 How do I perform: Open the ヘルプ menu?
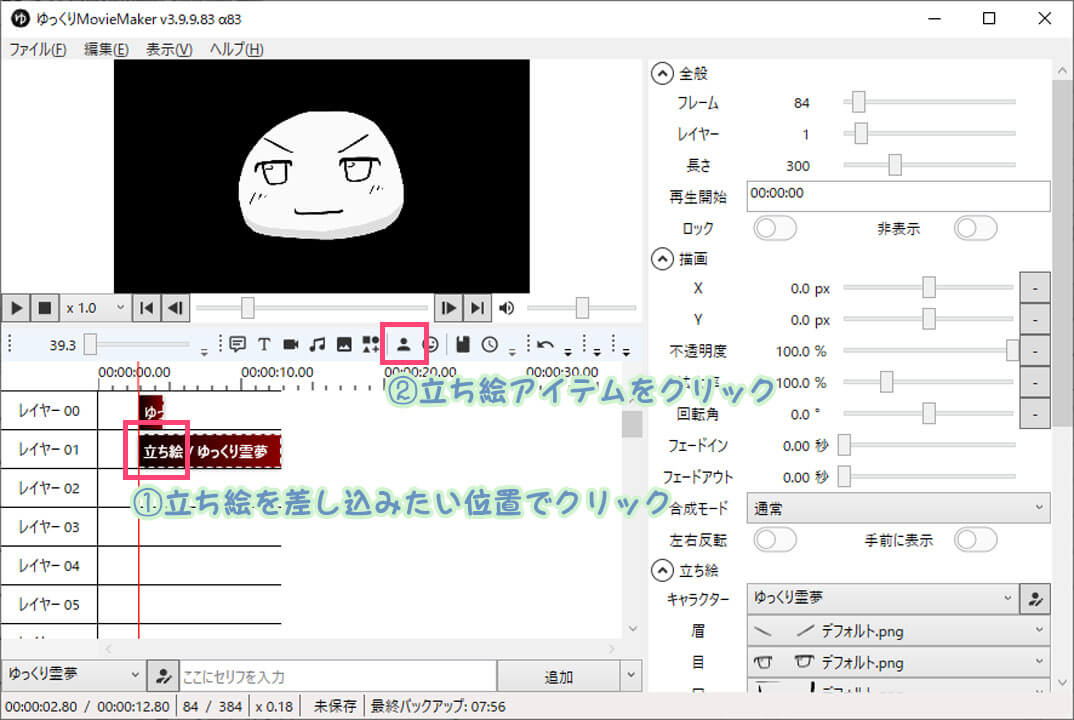[236, 49]
